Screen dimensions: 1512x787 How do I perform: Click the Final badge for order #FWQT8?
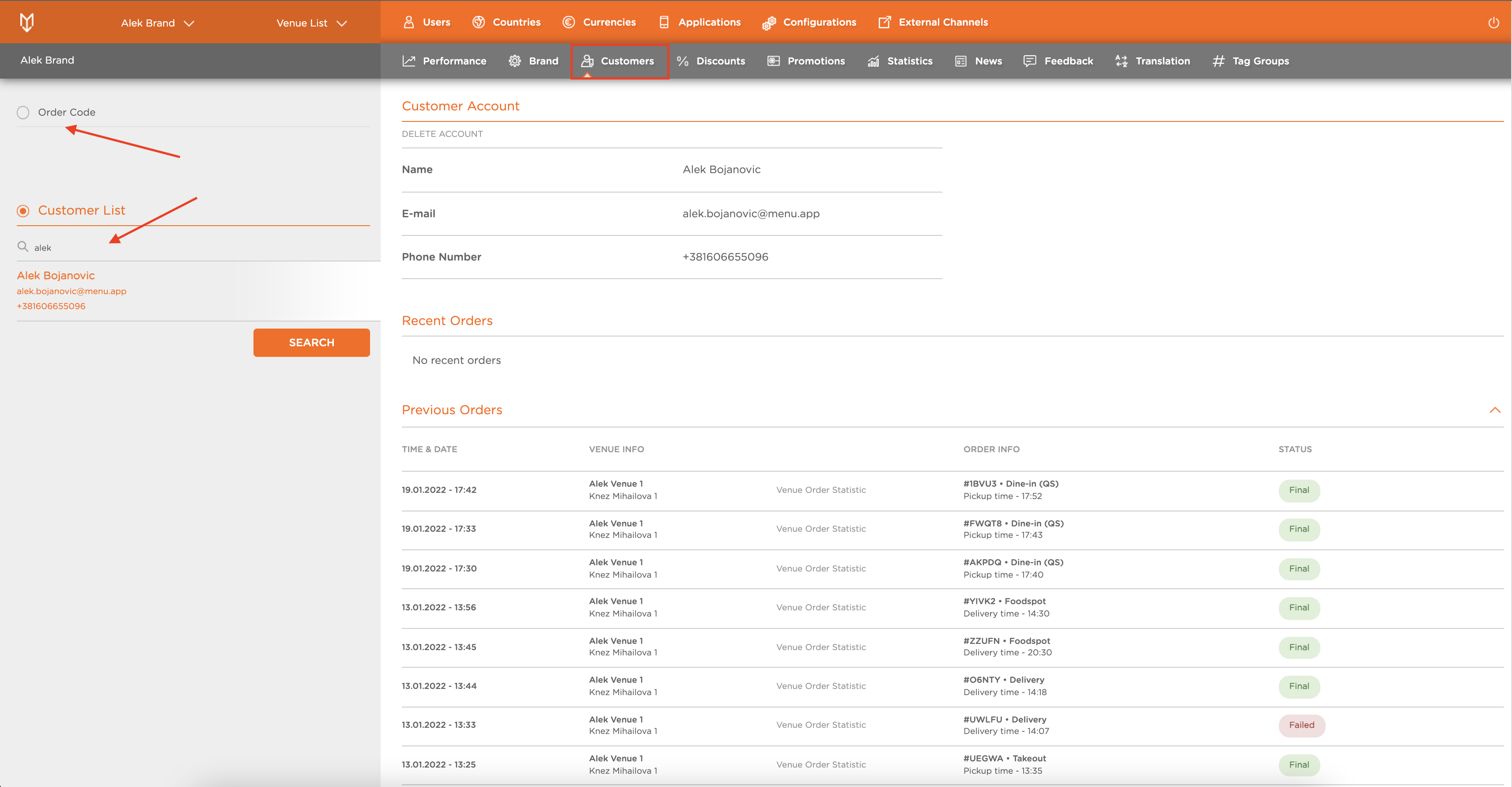point(1299,529)
